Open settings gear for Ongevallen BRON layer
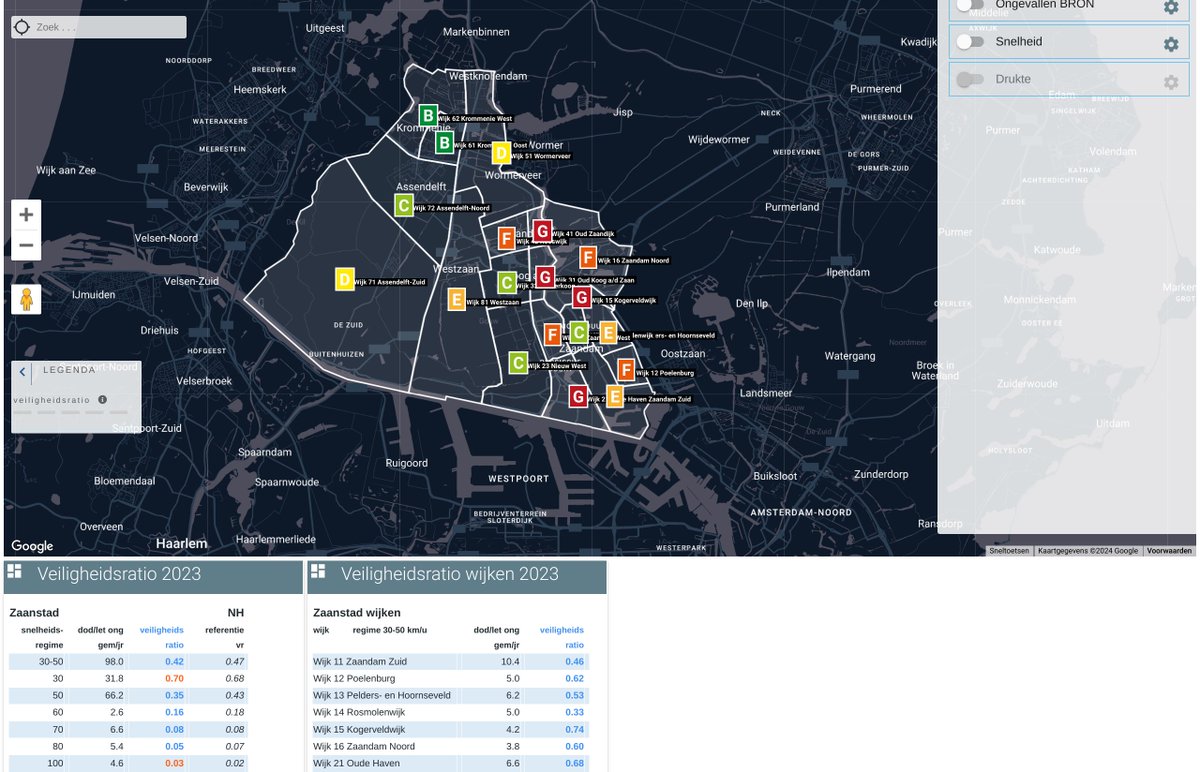The width and height of the screenshot is (1200, 772). click(1171, 7)
